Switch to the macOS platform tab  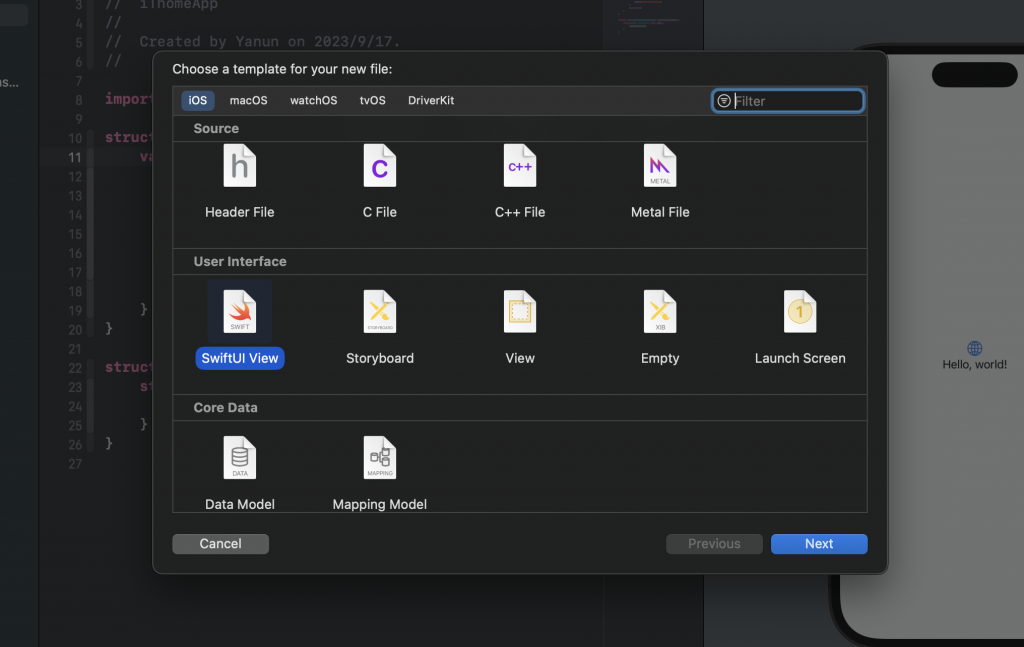[x=248, y=101]
